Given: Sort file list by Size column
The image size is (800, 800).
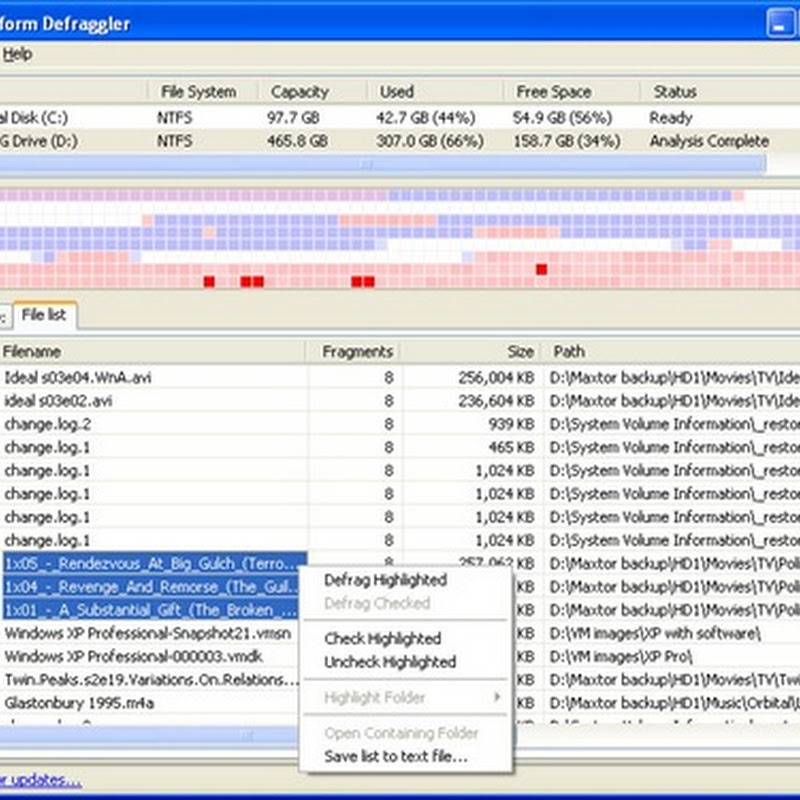Looking at the screenshot, I should 520,352.
